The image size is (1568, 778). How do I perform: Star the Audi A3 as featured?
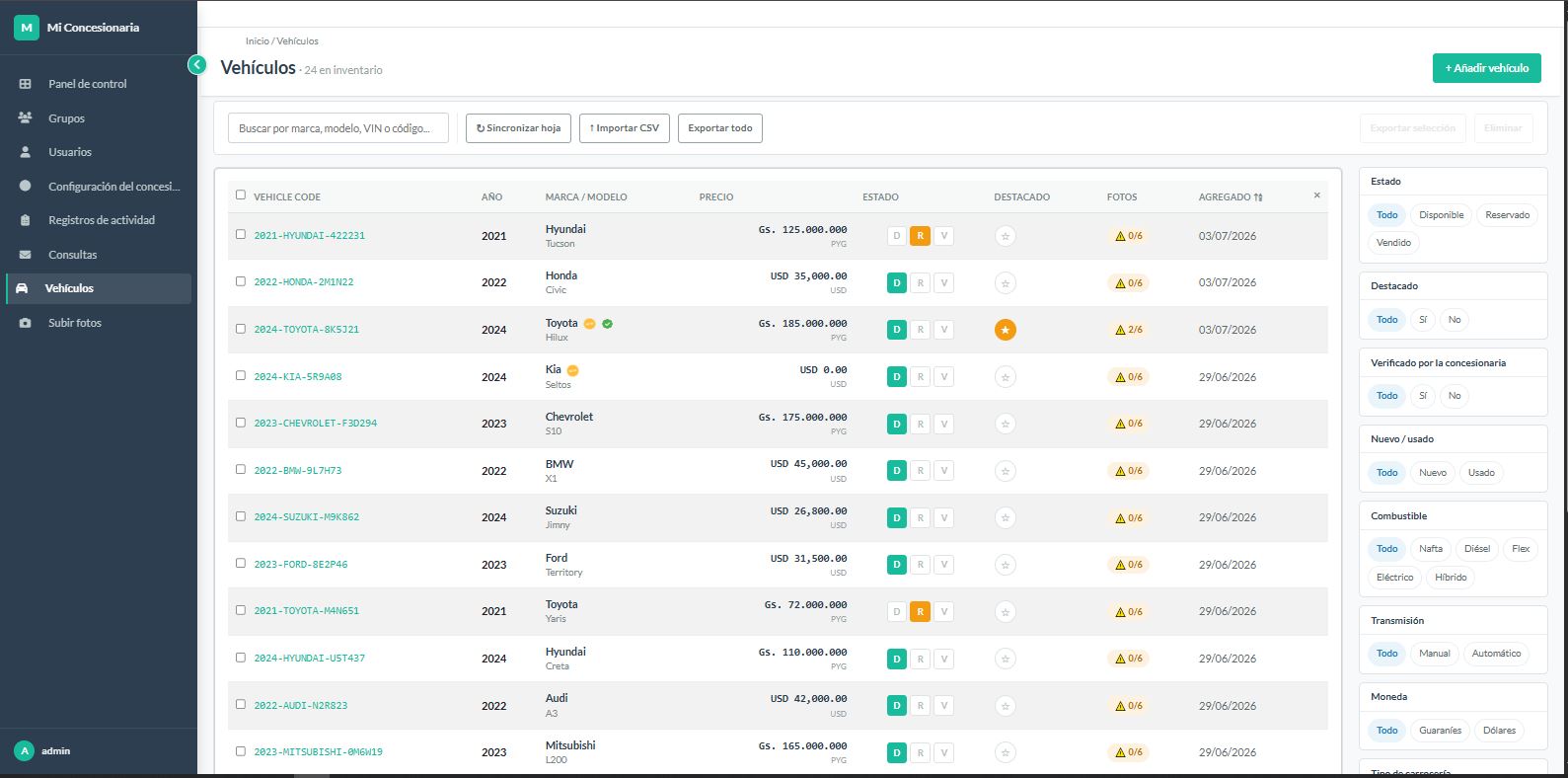[x=1005, y=706]
